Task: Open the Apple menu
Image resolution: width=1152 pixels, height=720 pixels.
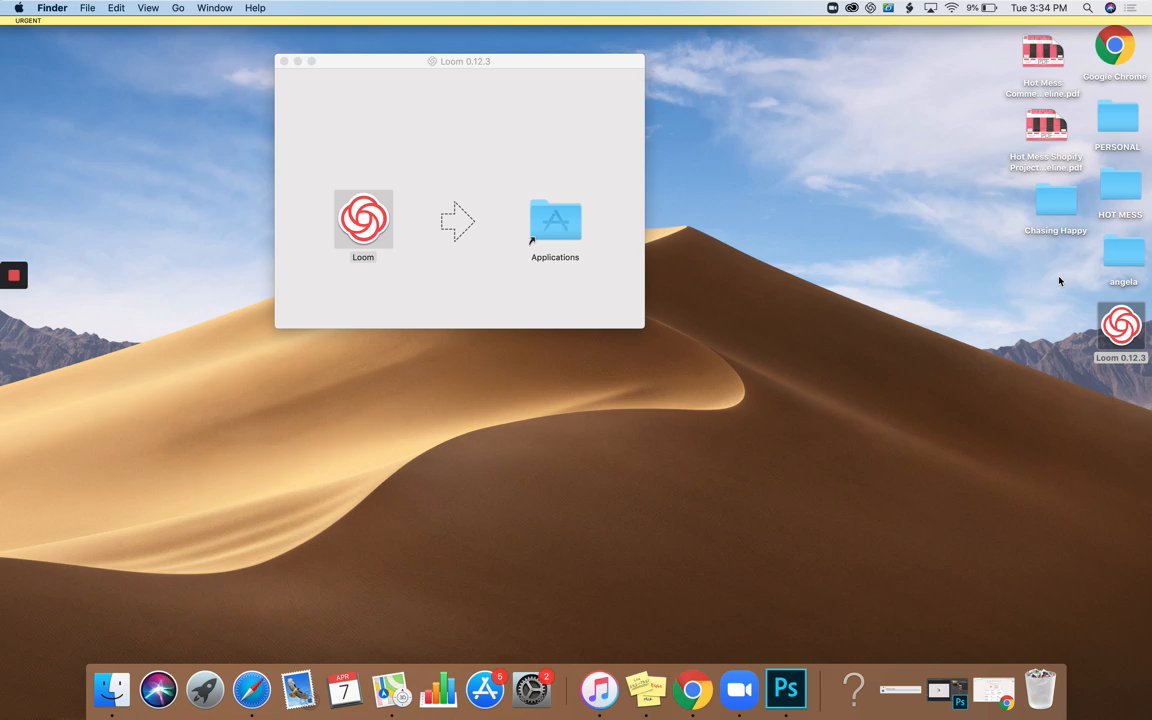Action: pos(19,8)
